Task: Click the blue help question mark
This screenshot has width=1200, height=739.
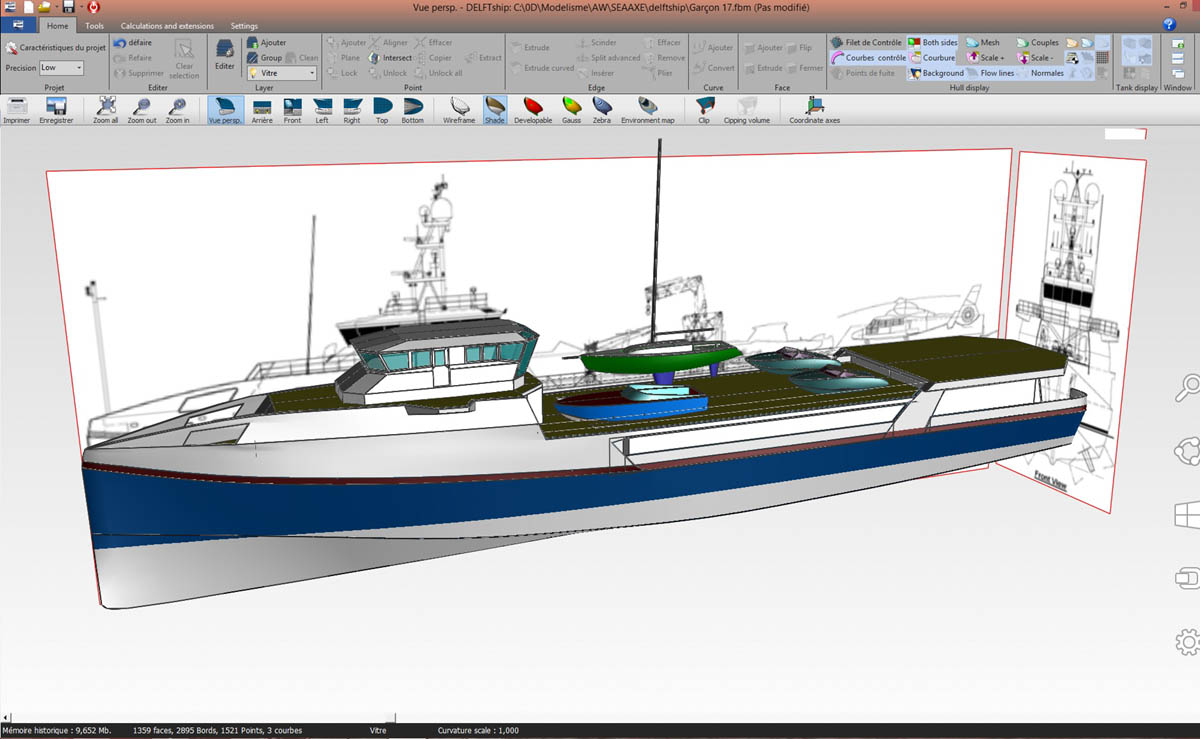Action: (1168, 24)
